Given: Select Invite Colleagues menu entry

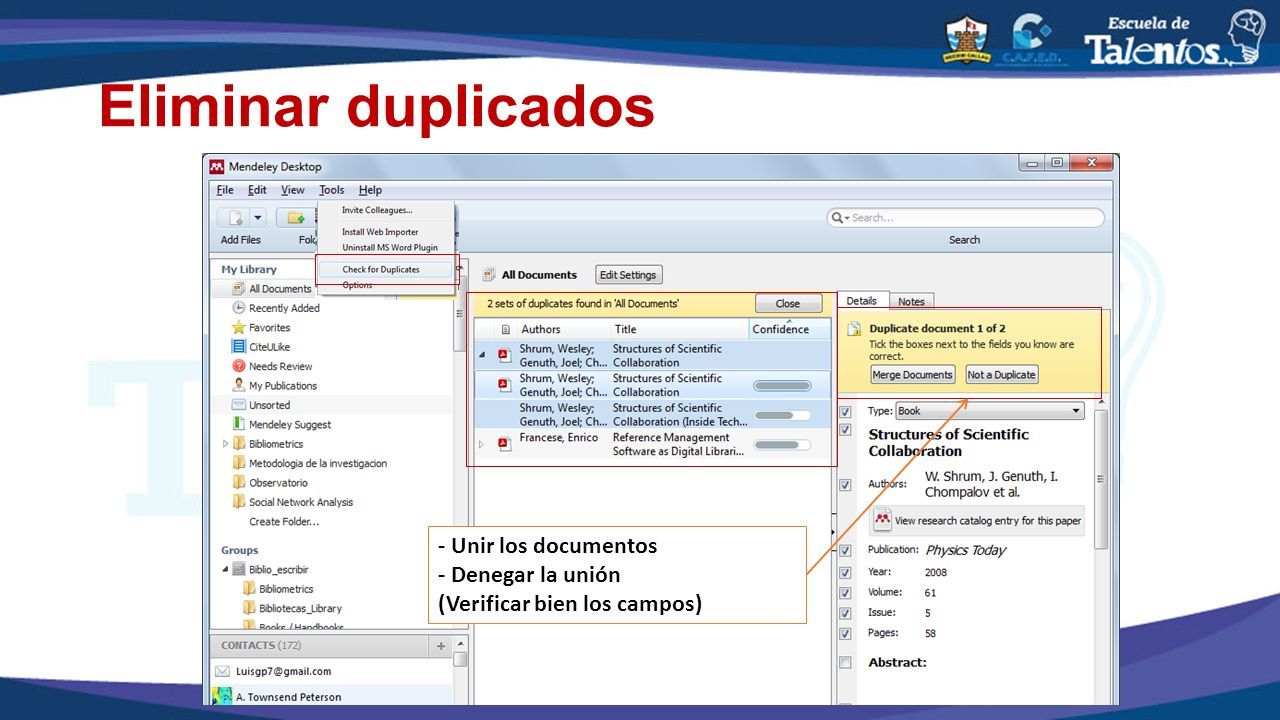Looking at the screenshot, I should coord(377,210).
